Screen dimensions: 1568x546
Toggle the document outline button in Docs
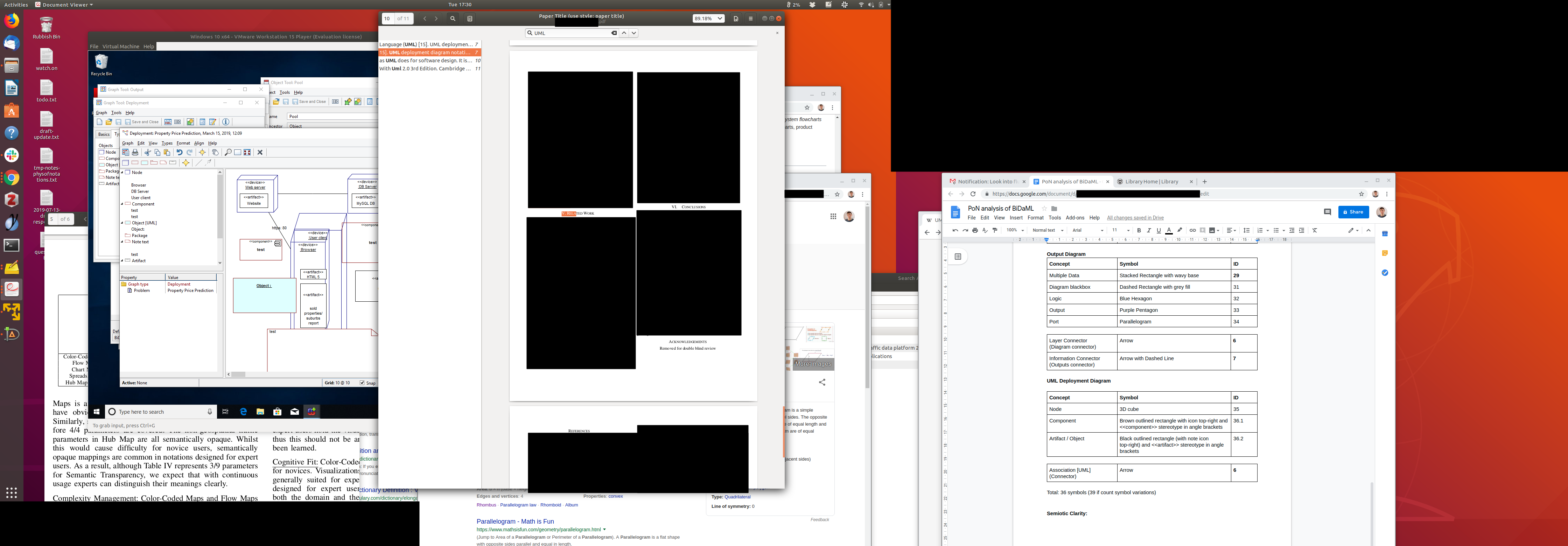pyautogui.click(x=958, y=257)
